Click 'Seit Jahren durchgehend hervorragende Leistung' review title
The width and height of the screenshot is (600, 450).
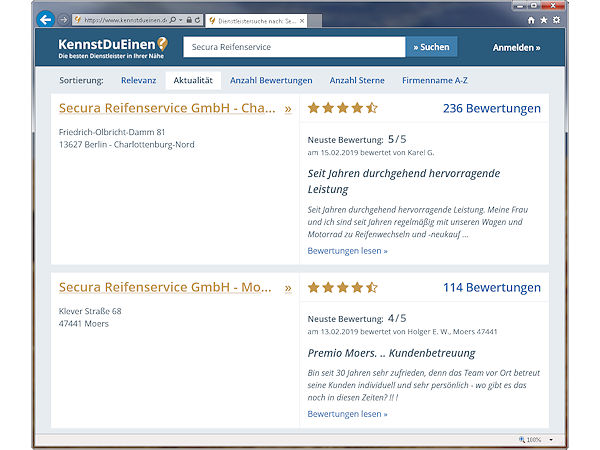coord(404,181)
